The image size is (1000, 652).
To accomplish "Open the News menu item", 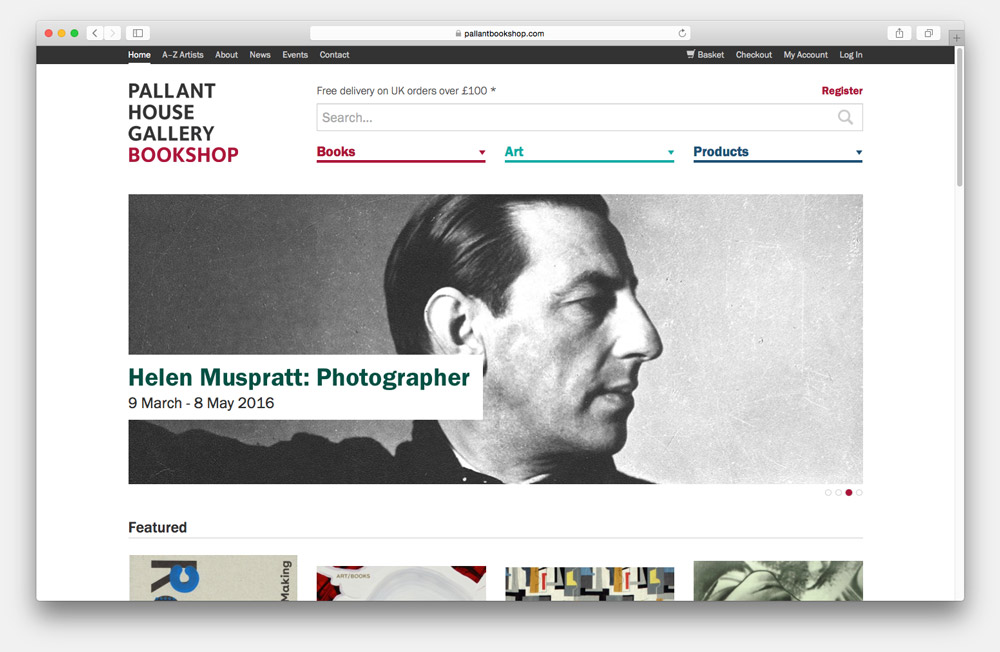I will point(260,55).
